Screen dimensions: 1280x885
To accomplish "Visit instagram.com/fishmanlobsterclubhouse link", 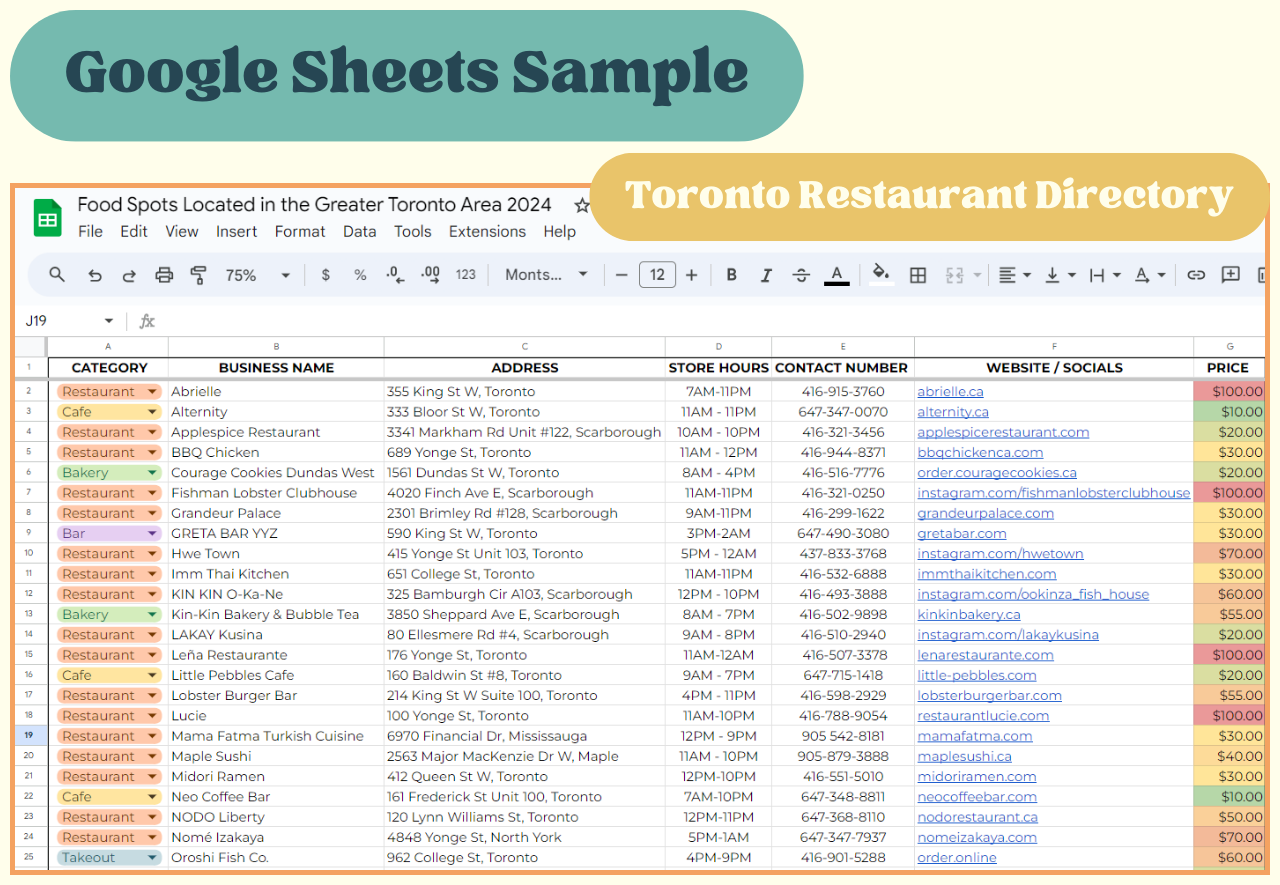I will [1054, 493].
